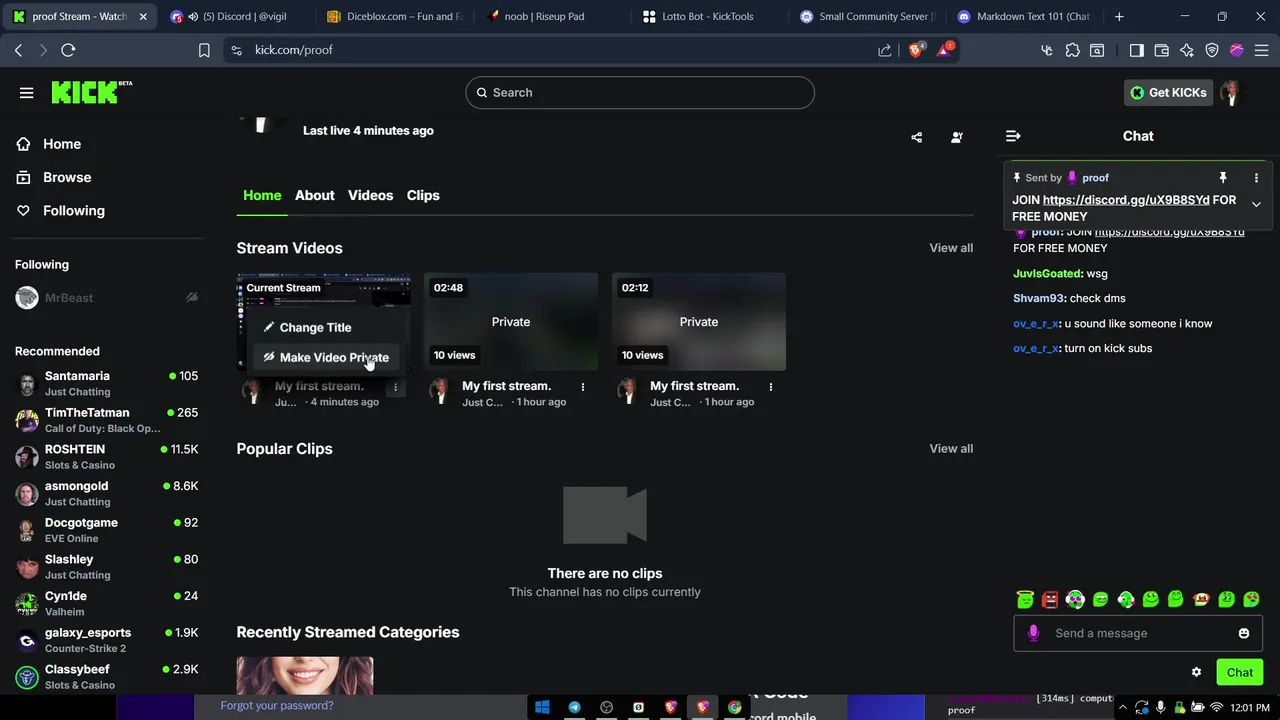Image resolution: width=1280 pixels, height=720 pixels.
Task: Toggle MrBeast notification slash icon
Action: coord(192,298)
